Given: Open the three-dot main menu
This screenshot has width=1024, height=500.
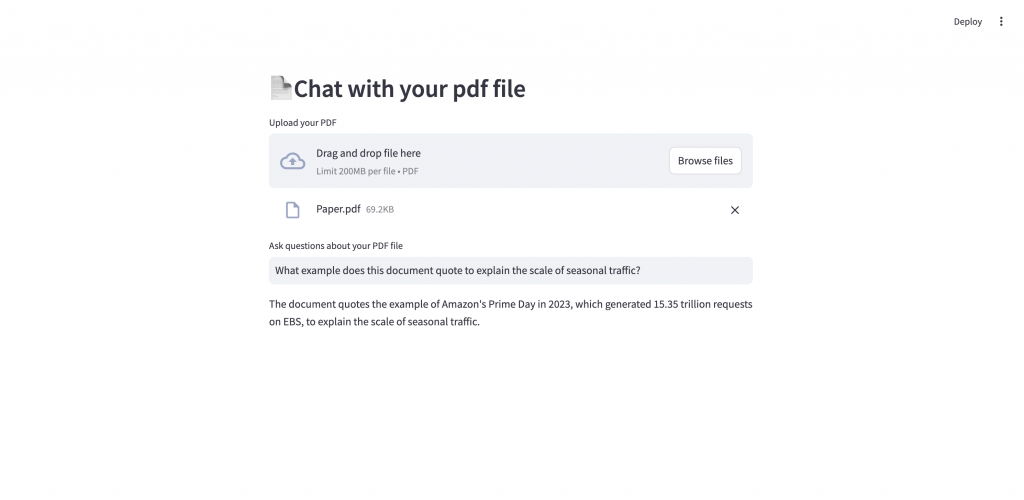Looking at the screenshot, I should 1001,21.
